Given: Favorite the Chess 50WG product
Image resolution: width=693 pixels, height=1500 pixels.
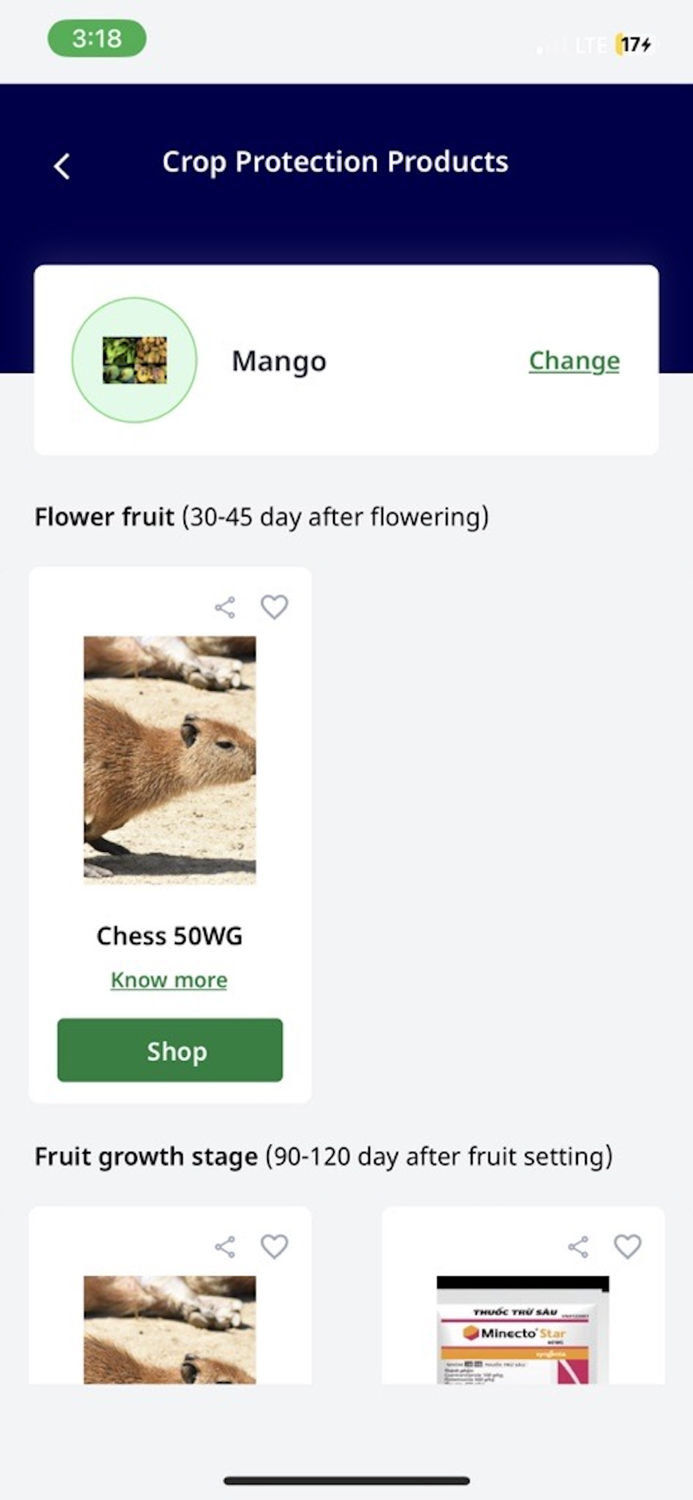Looking at the screenshot, I should click(274, 606).
